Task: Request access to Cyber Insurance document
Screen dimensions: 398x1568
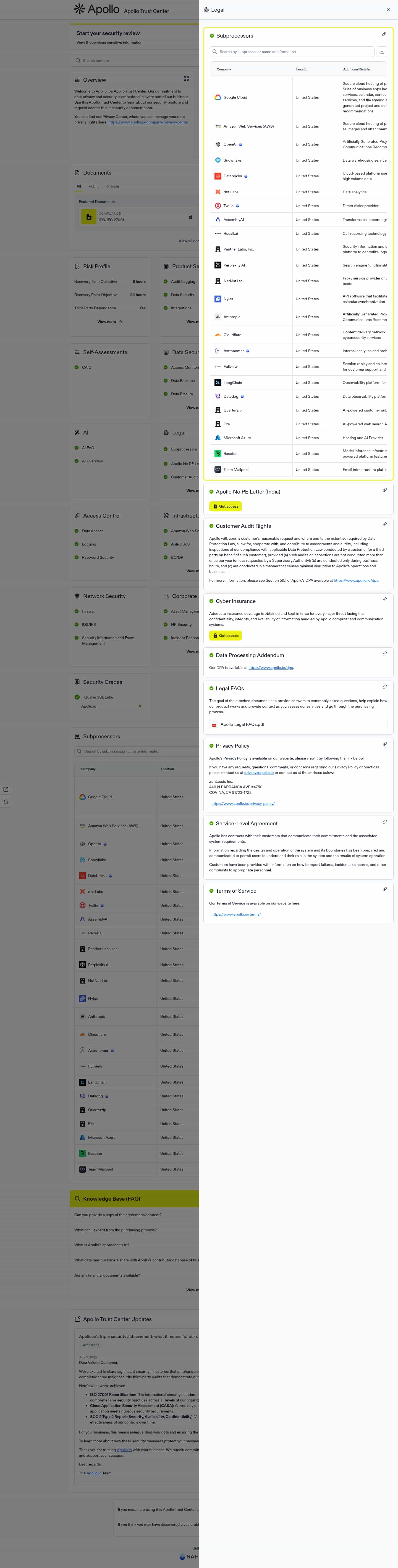Action: coord(226,636)
